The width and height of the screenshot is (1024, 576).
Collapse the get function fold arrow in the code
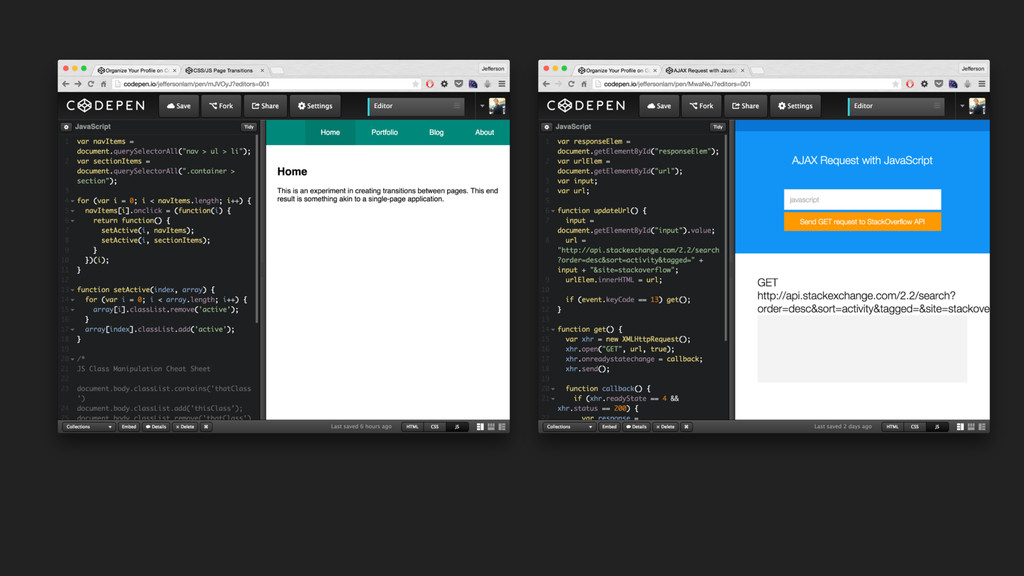[x=553, y=330]
